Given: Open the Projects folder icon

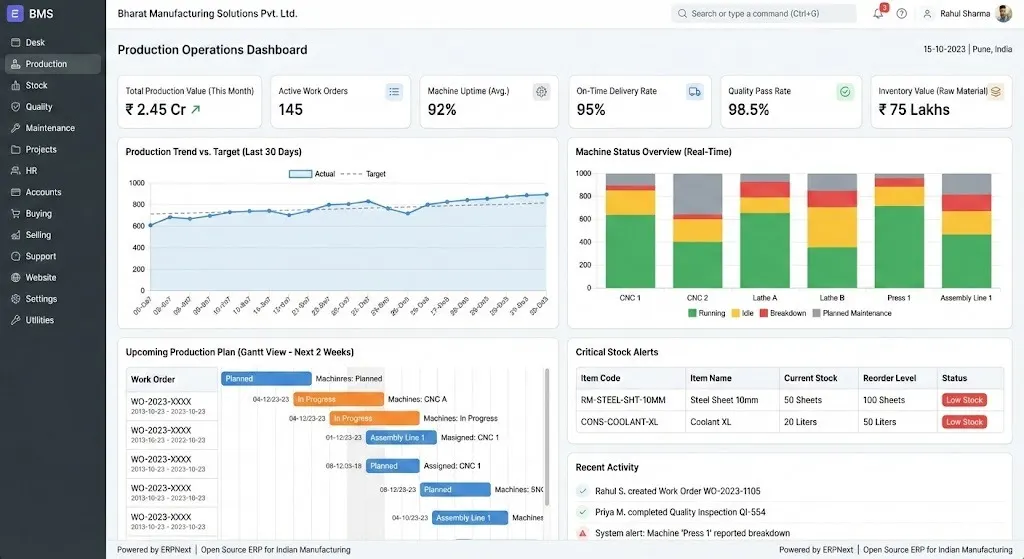Looking at the screenshot, I should pyautogui.click(x=16, y=150).
